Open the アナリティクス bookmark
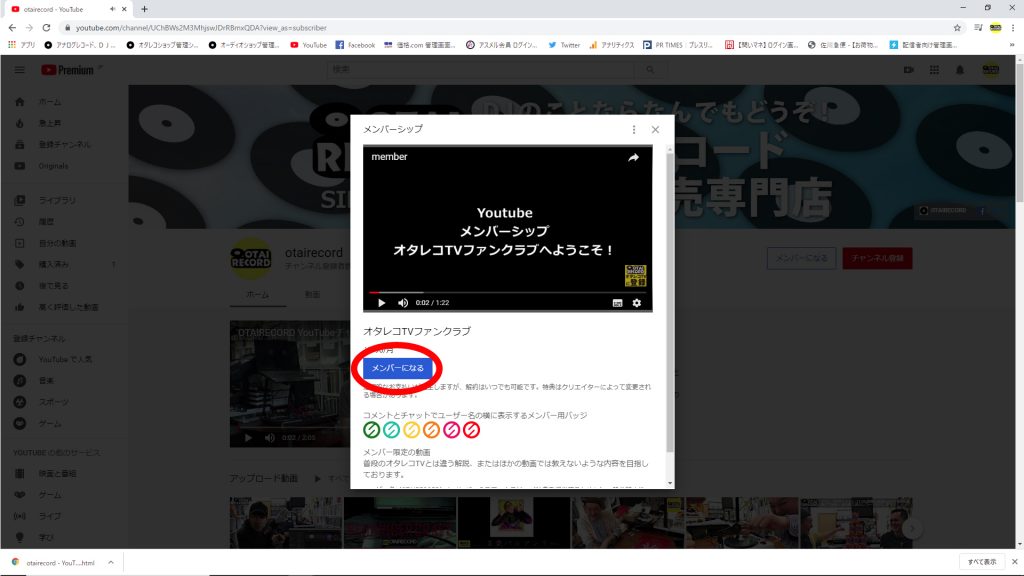The width and height of the screenshot is (1024, 576). pyautogui.click(x=611, y=45)
